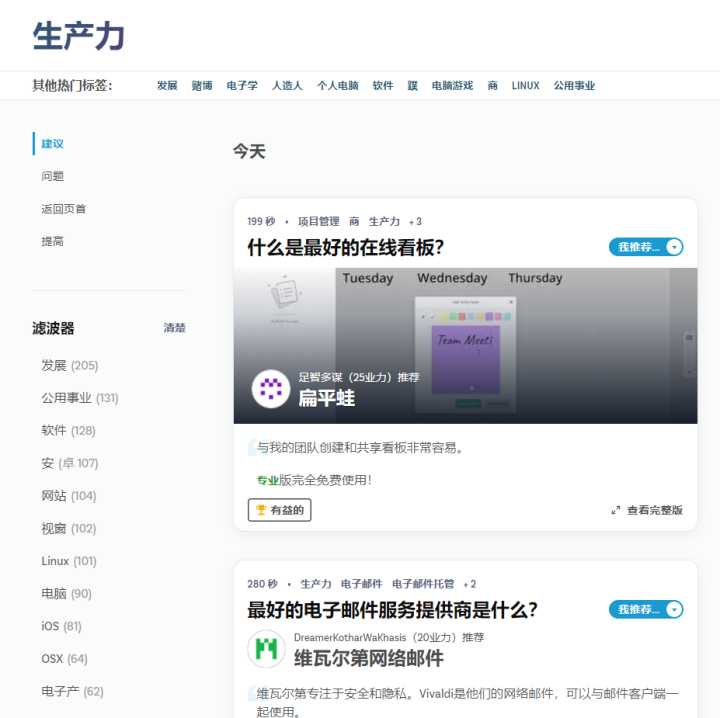Image resolution: width=720 pixels, height=718 pixels.
Task: Open the 扁平蛙 purple pixel logo
Action: [271, 389]
